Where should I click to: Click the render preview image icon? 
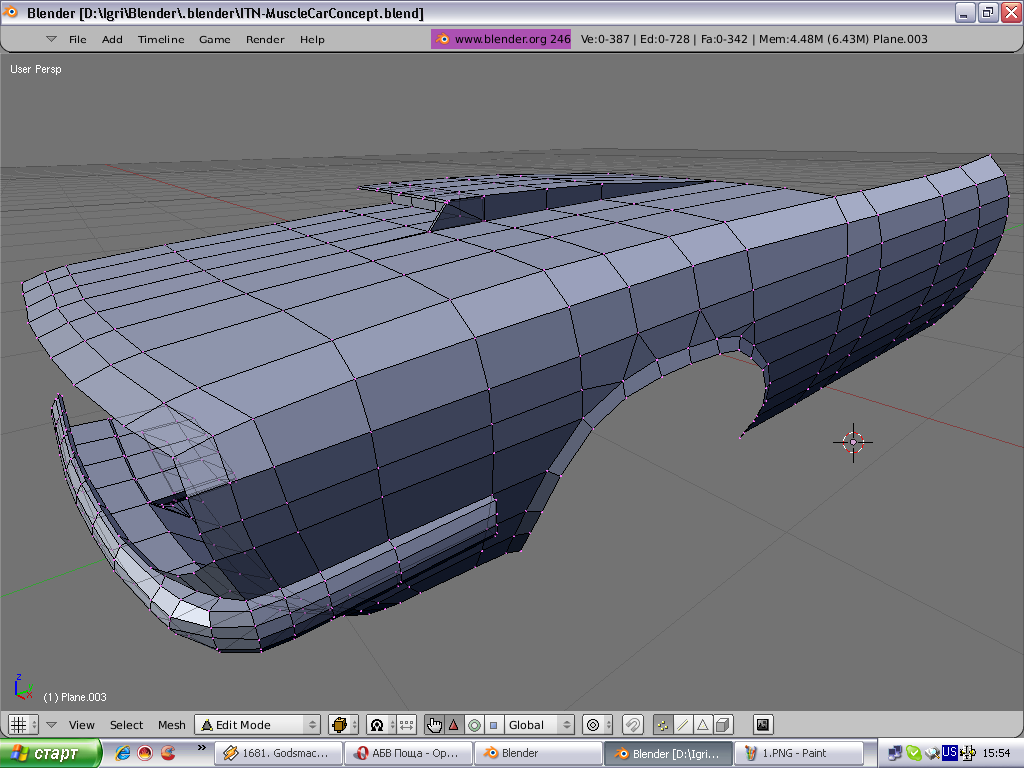point(763,725)
